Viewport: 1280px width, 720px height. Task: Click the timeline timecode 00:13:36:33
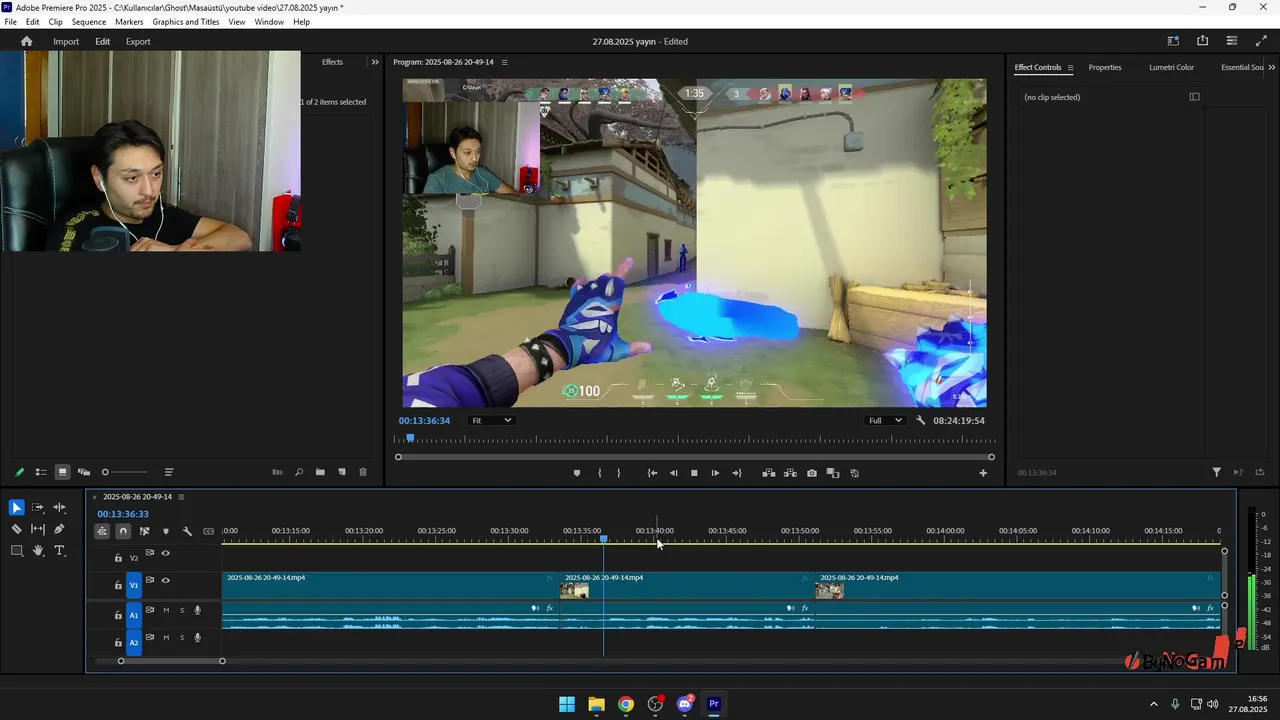[x=123, y=514]
